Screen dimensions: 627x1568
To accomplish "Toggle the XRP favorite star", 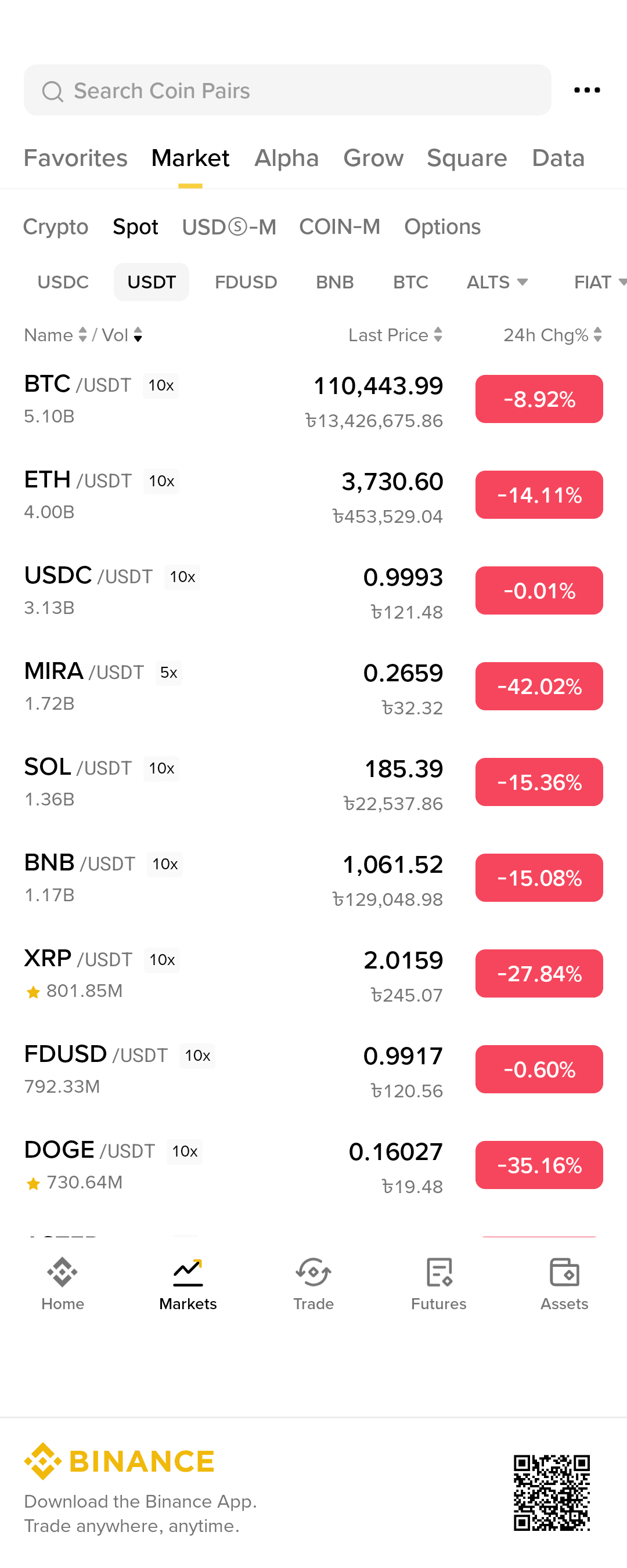I will [x=33, y=992].
